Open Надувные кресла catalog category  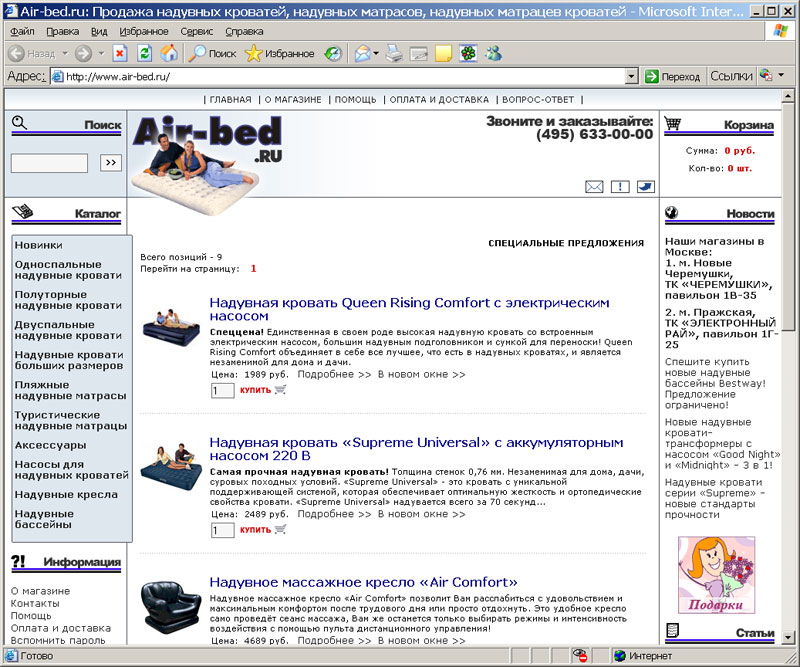point(66,495)
